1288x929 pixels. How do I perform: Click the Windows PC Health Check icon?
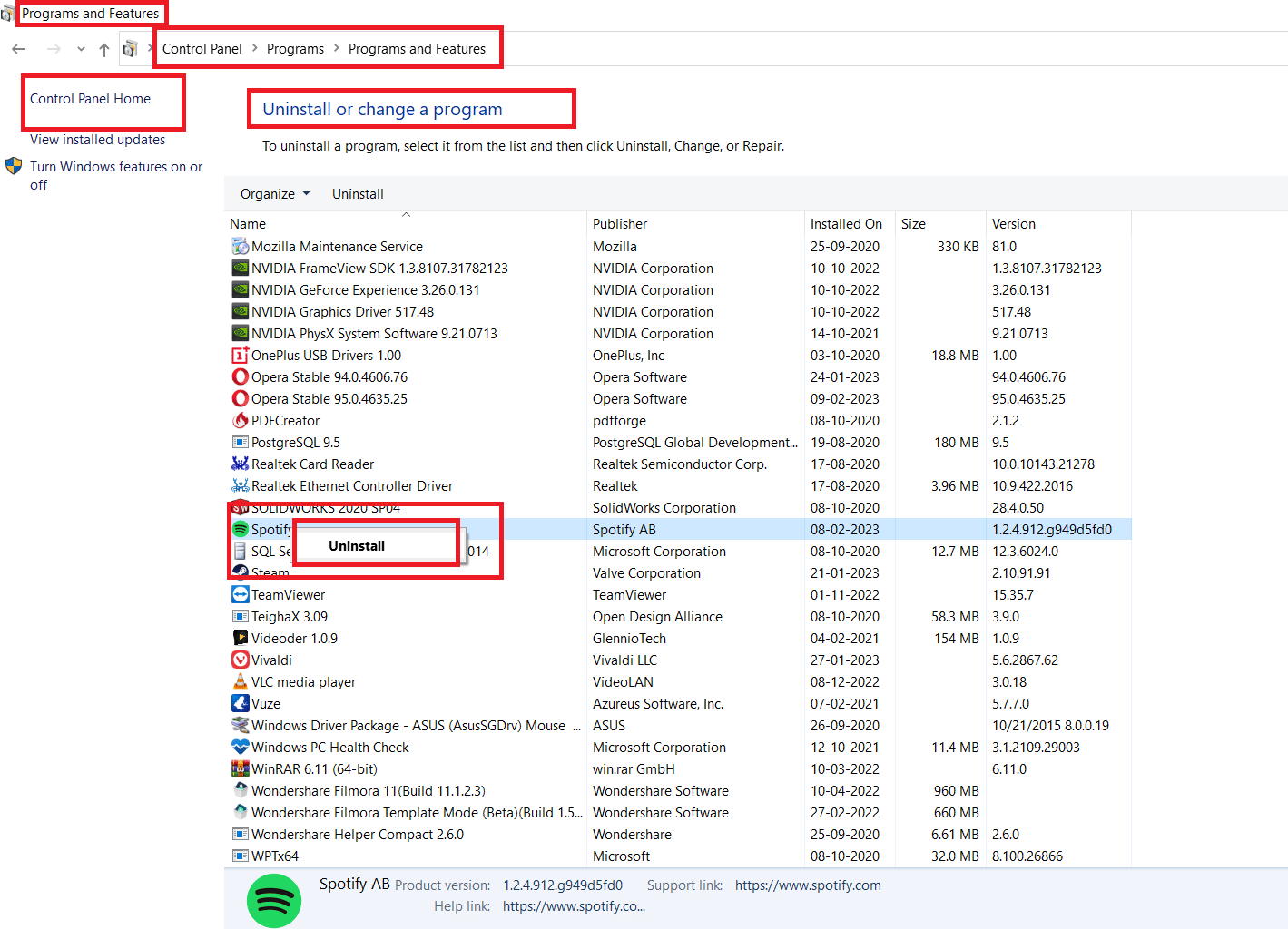coord(241,748)
